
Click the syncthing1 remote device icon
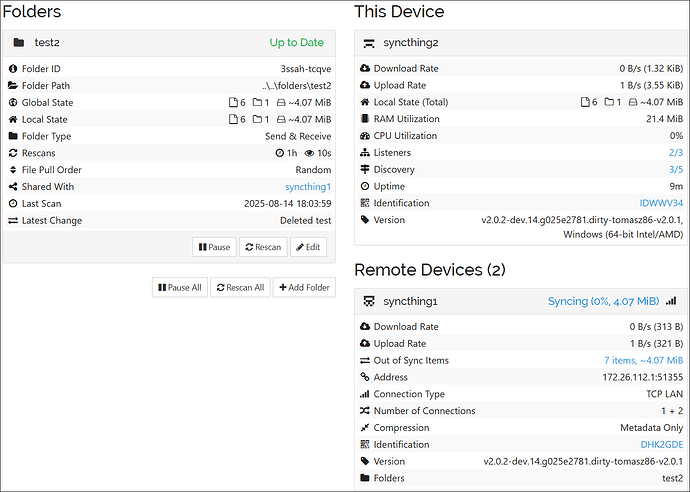pyautogui.click(x=369, y=301)
